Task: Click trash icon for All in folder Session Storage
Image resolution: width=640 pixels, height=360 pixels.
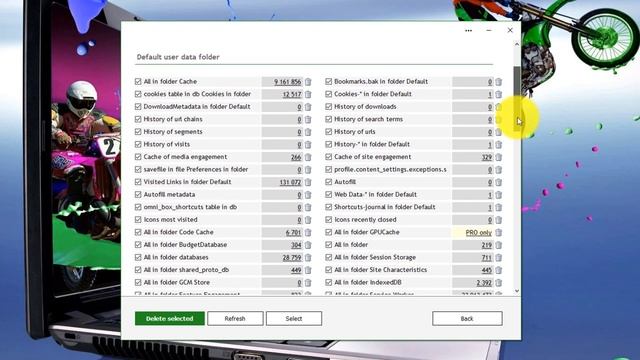Action: [499, 258]
